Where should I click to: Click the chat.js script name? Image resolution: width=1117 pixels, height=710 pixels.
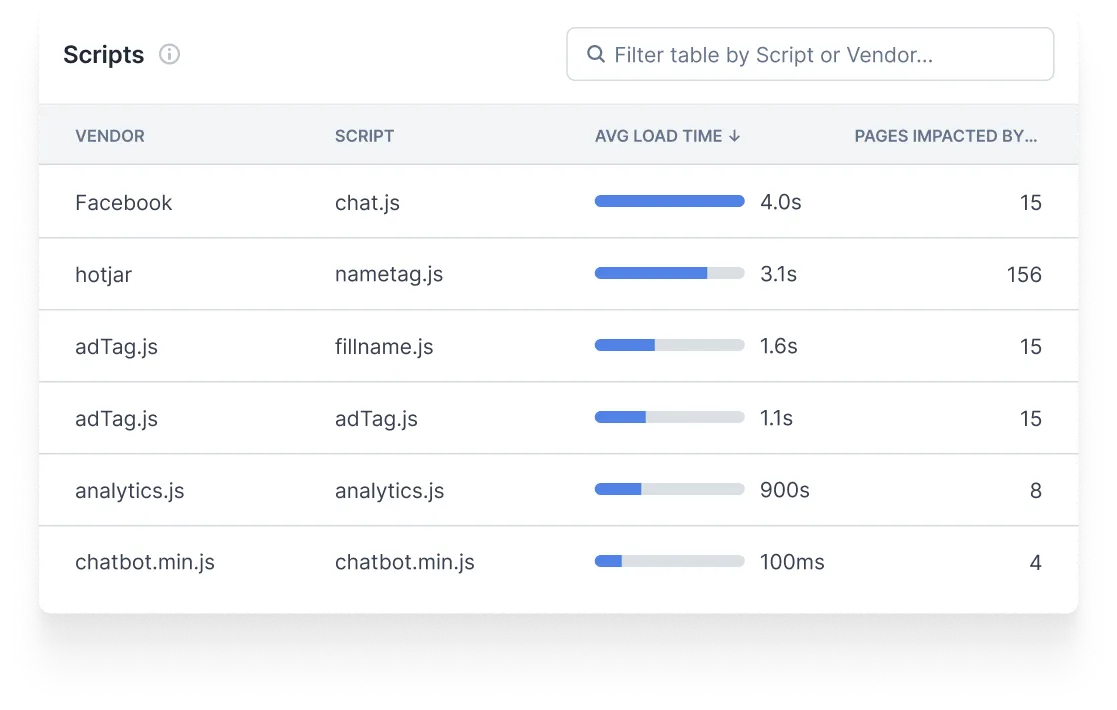[x=367, y=203]
